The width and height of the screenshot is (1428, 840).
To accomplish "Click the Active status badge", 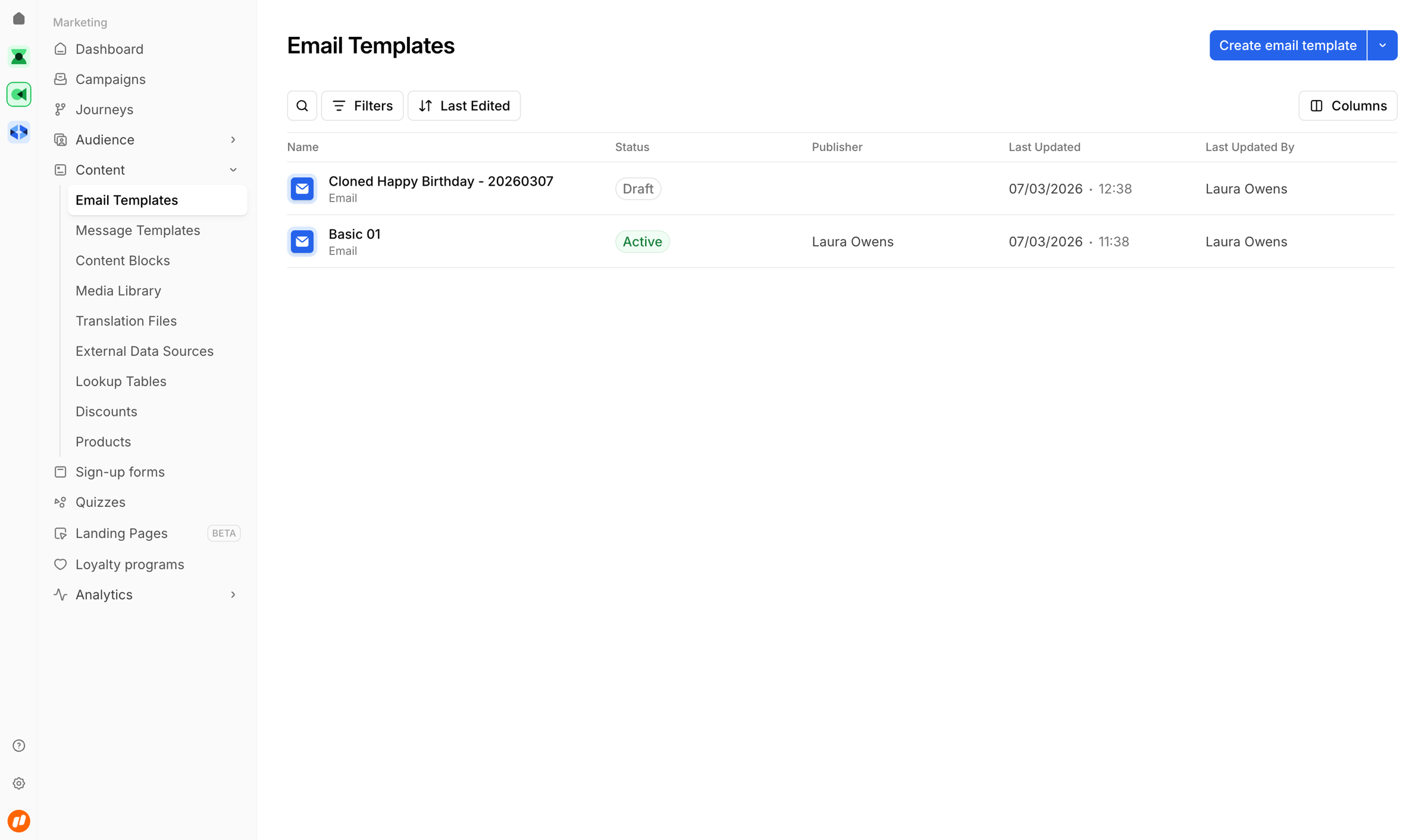I will (x=643, y=242).
